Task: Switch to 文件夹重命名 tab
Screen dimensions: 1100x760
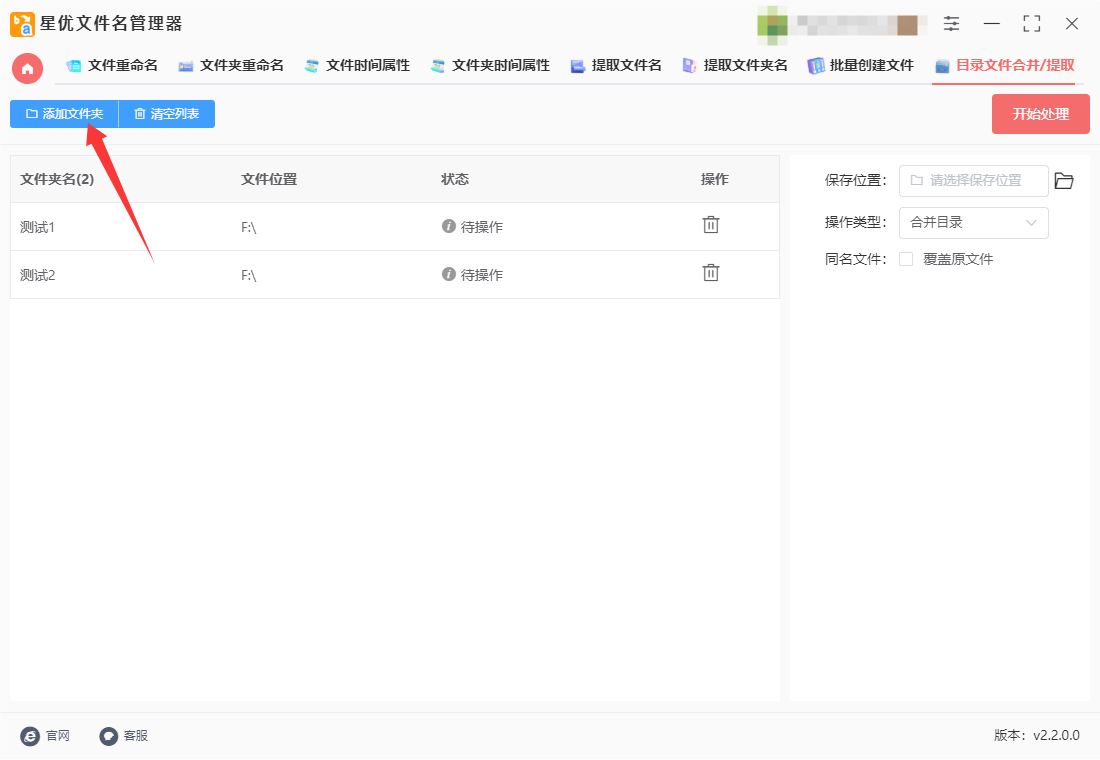Action: (x=231, y=66)
